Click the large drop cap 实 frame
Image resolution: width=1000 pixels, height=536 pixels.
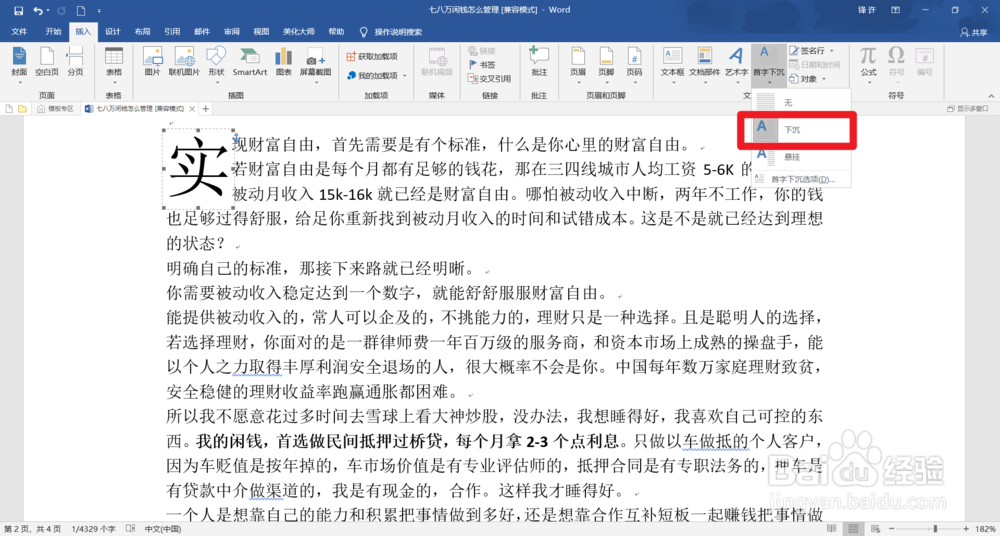coord(198,169)
